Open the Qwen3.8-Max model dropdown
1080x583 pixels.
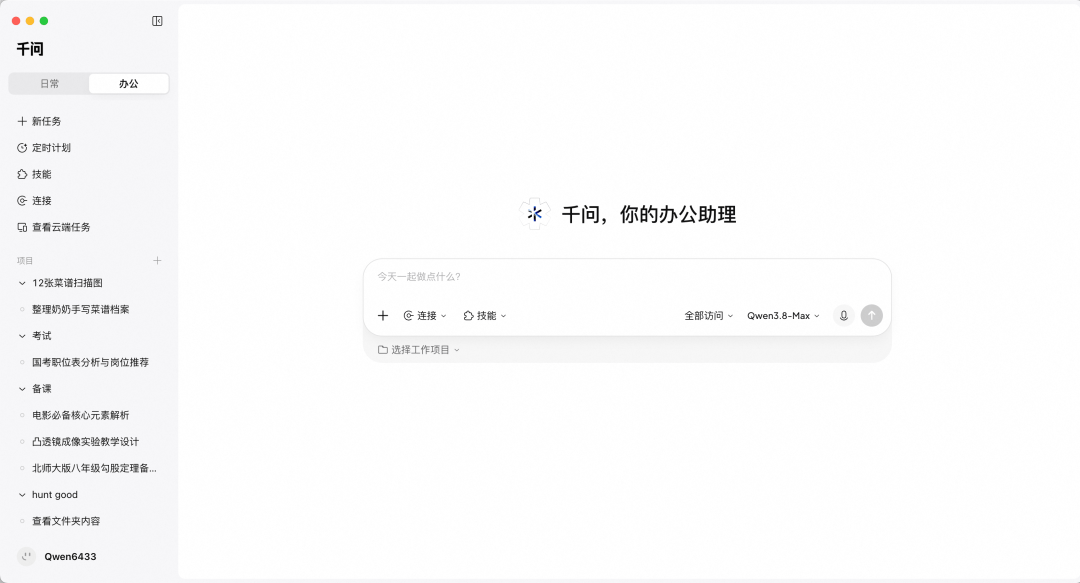(784, 316)
